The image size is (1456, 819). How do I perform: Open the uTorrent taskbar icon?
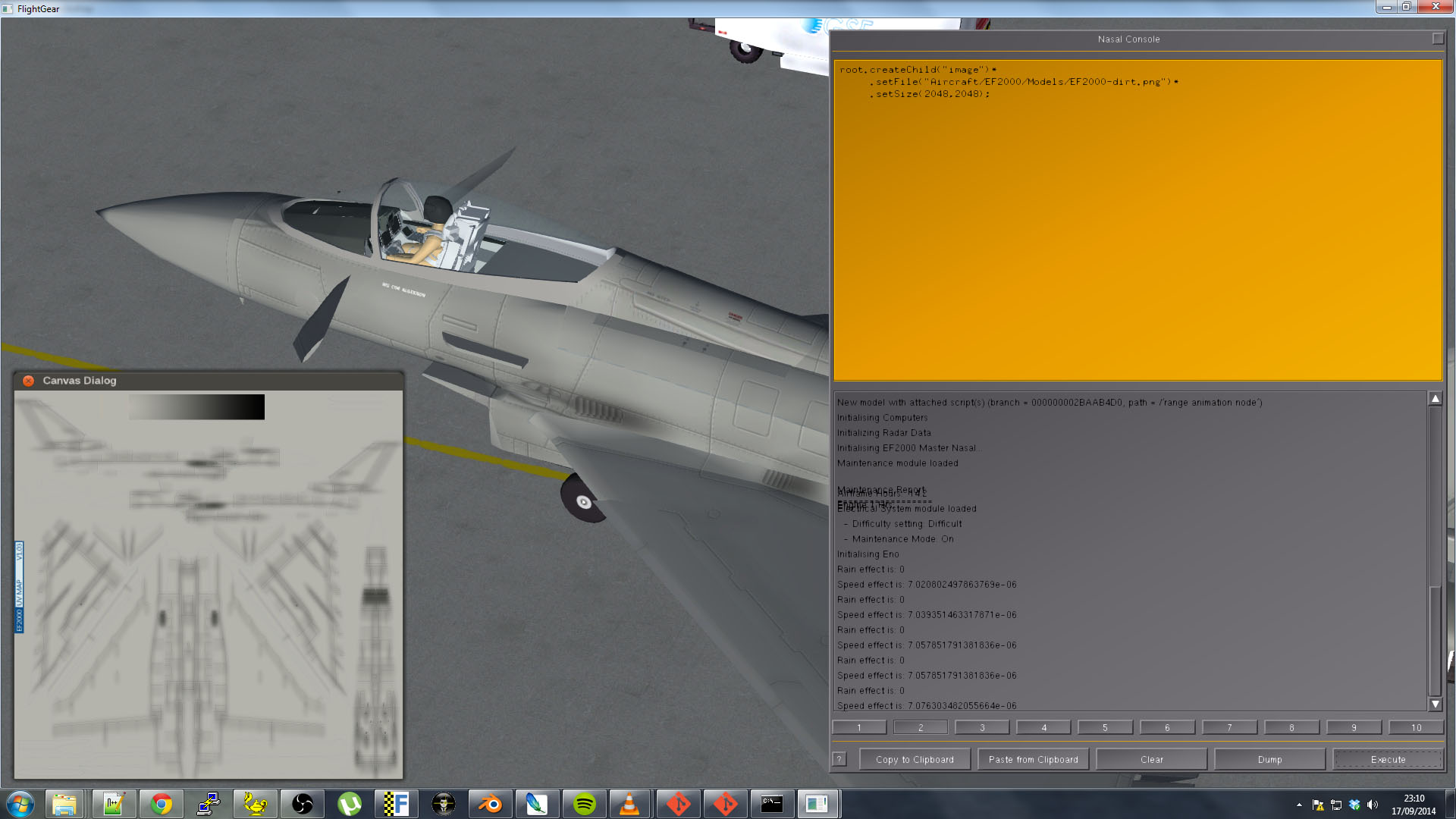pos(349,804)
